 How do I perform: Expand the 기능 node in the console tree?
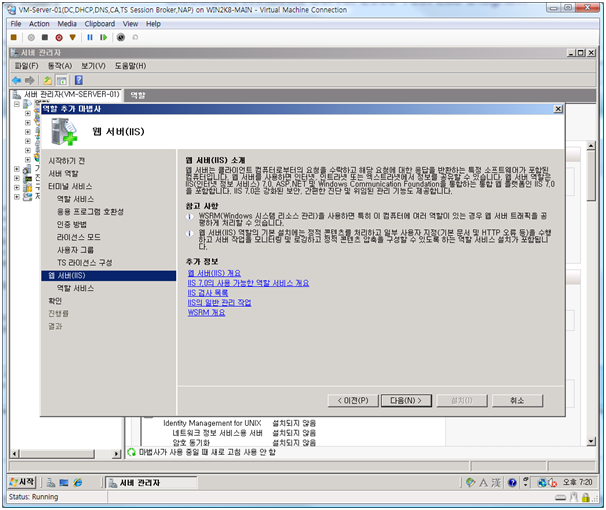17,169
